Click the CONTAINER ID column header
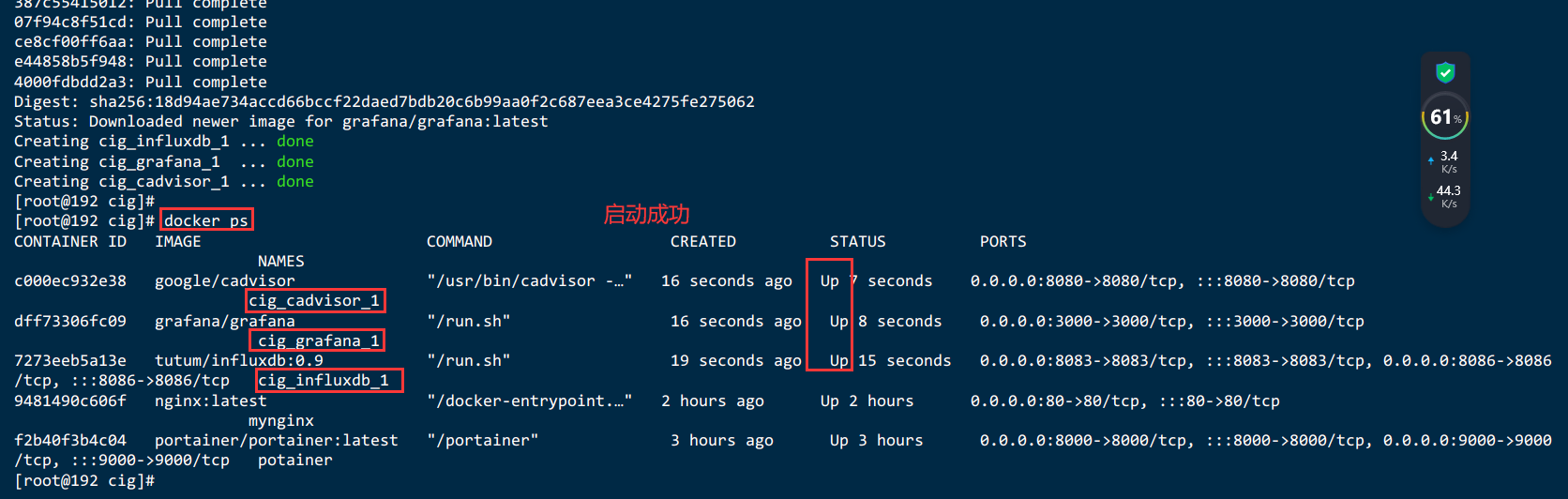 click(x=70, y=241)
